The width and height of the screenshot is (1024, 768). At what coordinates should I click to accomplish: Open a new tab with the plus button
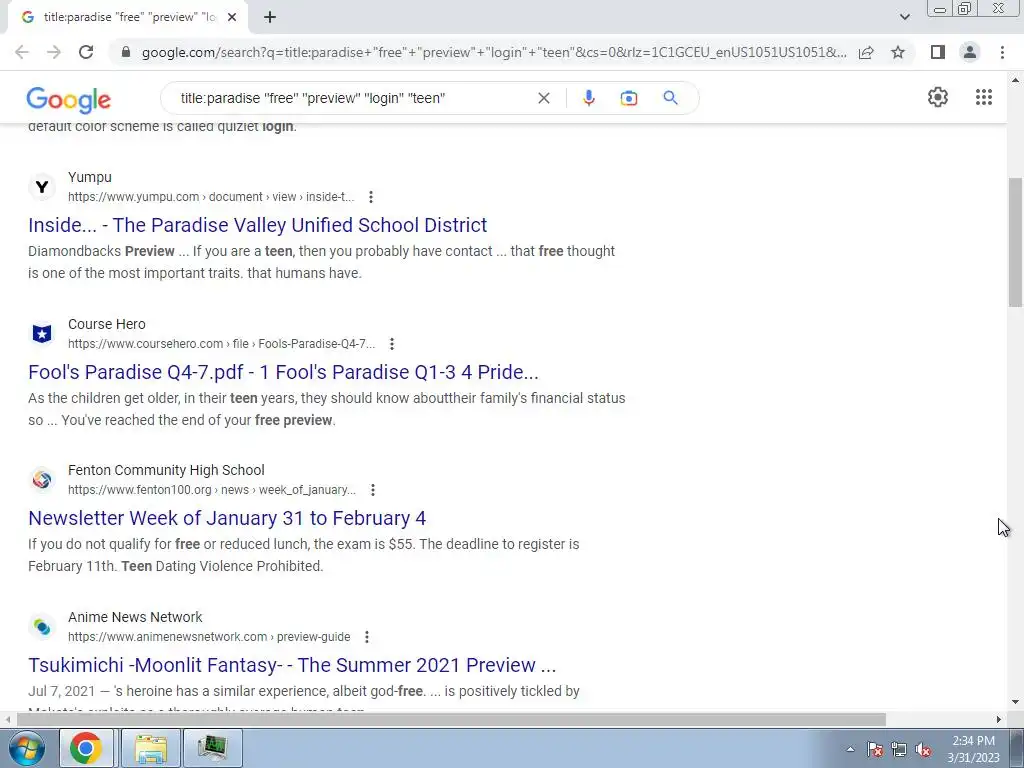pyautogui.click(x=270, y=18)
